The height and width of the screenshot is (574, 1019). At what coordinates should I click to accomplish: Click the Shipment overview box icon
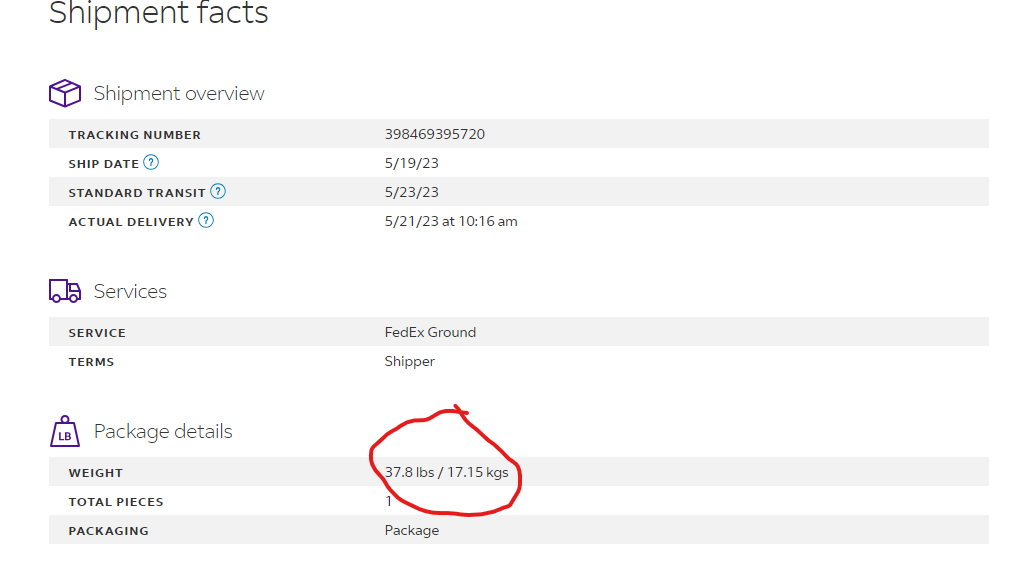[x=65, y=93]
